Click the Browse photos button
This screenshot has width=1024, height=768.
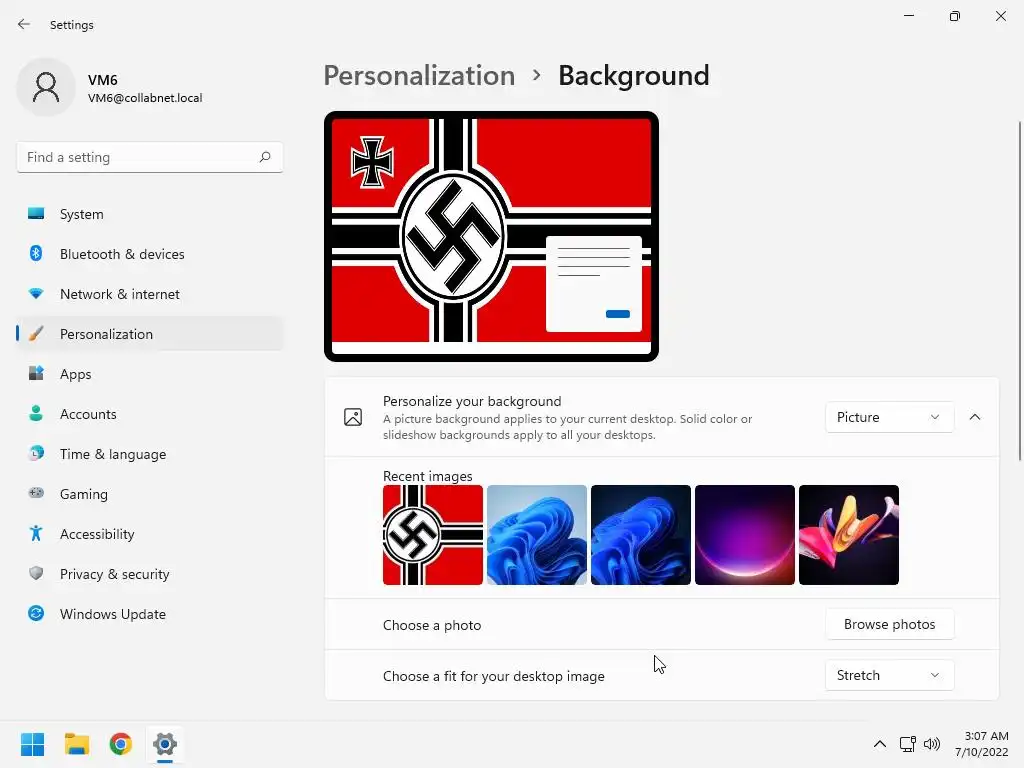point(889,624)
